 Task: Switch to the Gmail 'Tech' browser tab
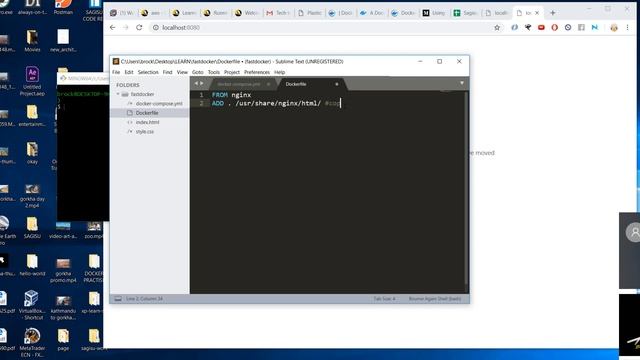pos(278,13)
